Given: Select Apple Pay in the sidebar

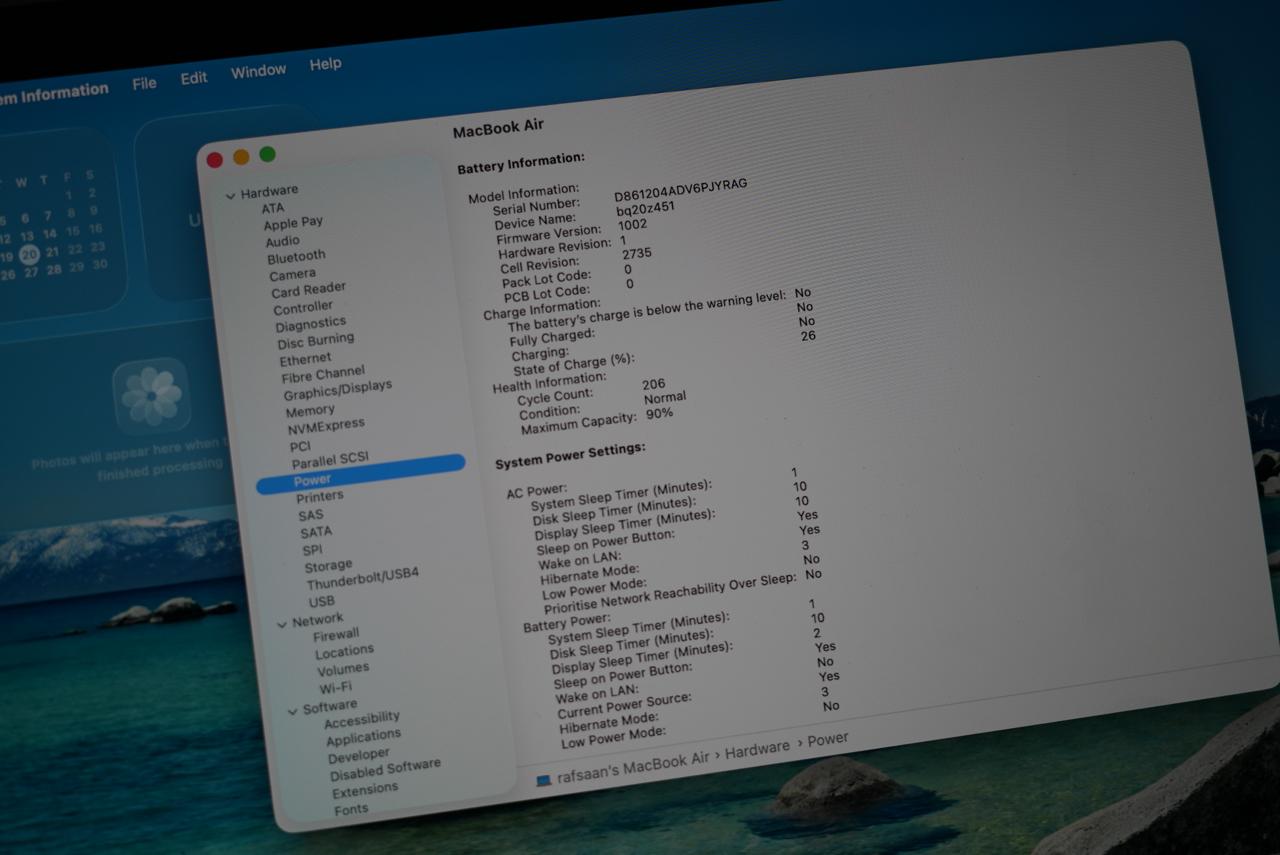Looking at the screenshot, I should [x=293, y=223].
